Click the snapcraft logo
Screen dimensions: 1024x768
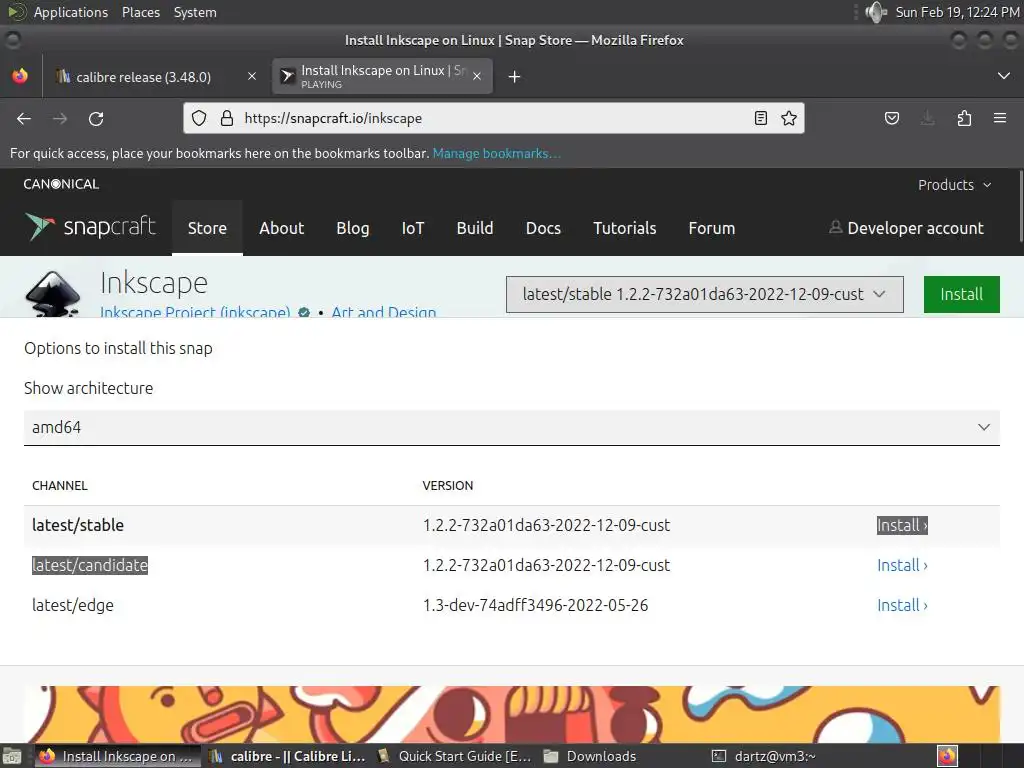(x=90, y=227)
